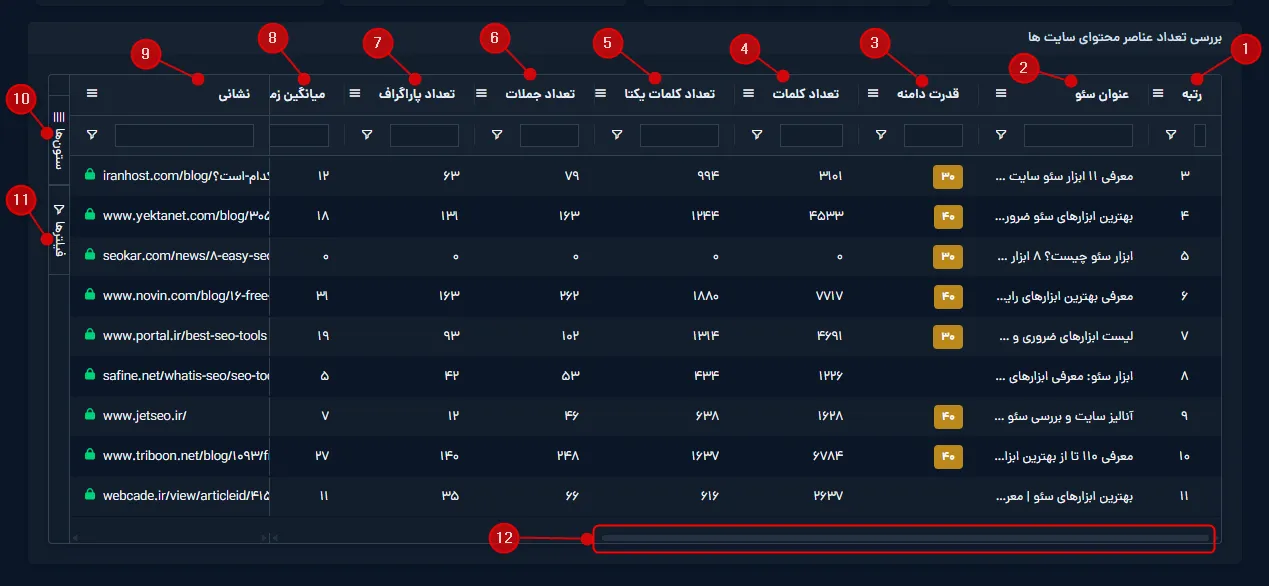The width and height of the screenshot is (1269, 586).
Task: Click the green lock icon beside www.jetseo.ir
Action: pyautogui.click(x=90, y=415)
